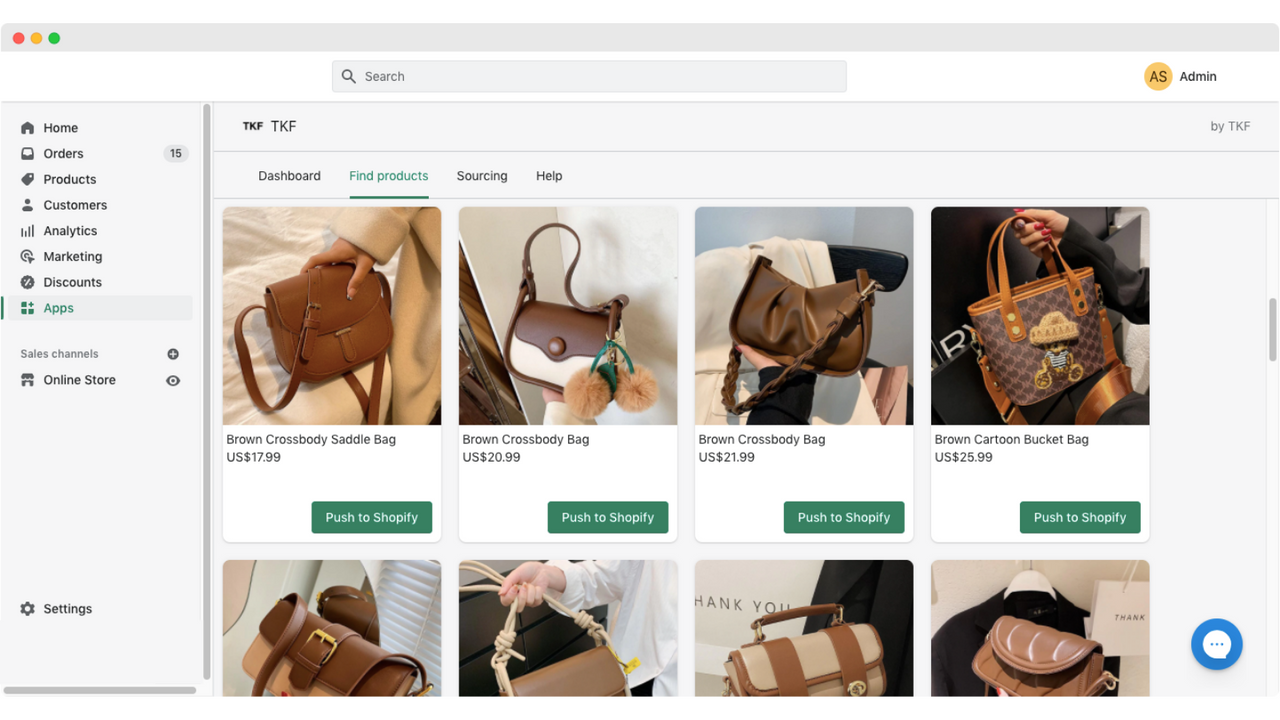Click the AS admin avatar
1280x720 pixels.
coord(1158,76)
